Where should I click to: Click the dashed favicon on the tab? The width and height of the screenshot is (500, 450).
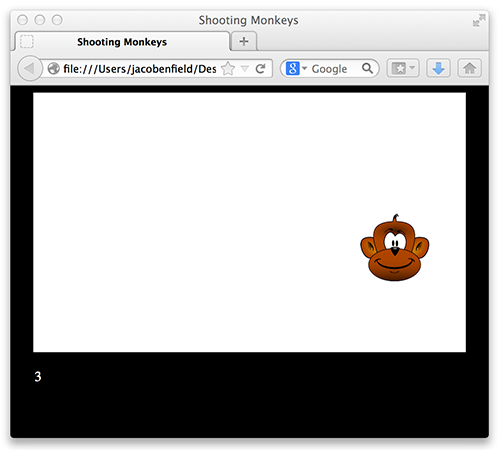click(27, 42)
